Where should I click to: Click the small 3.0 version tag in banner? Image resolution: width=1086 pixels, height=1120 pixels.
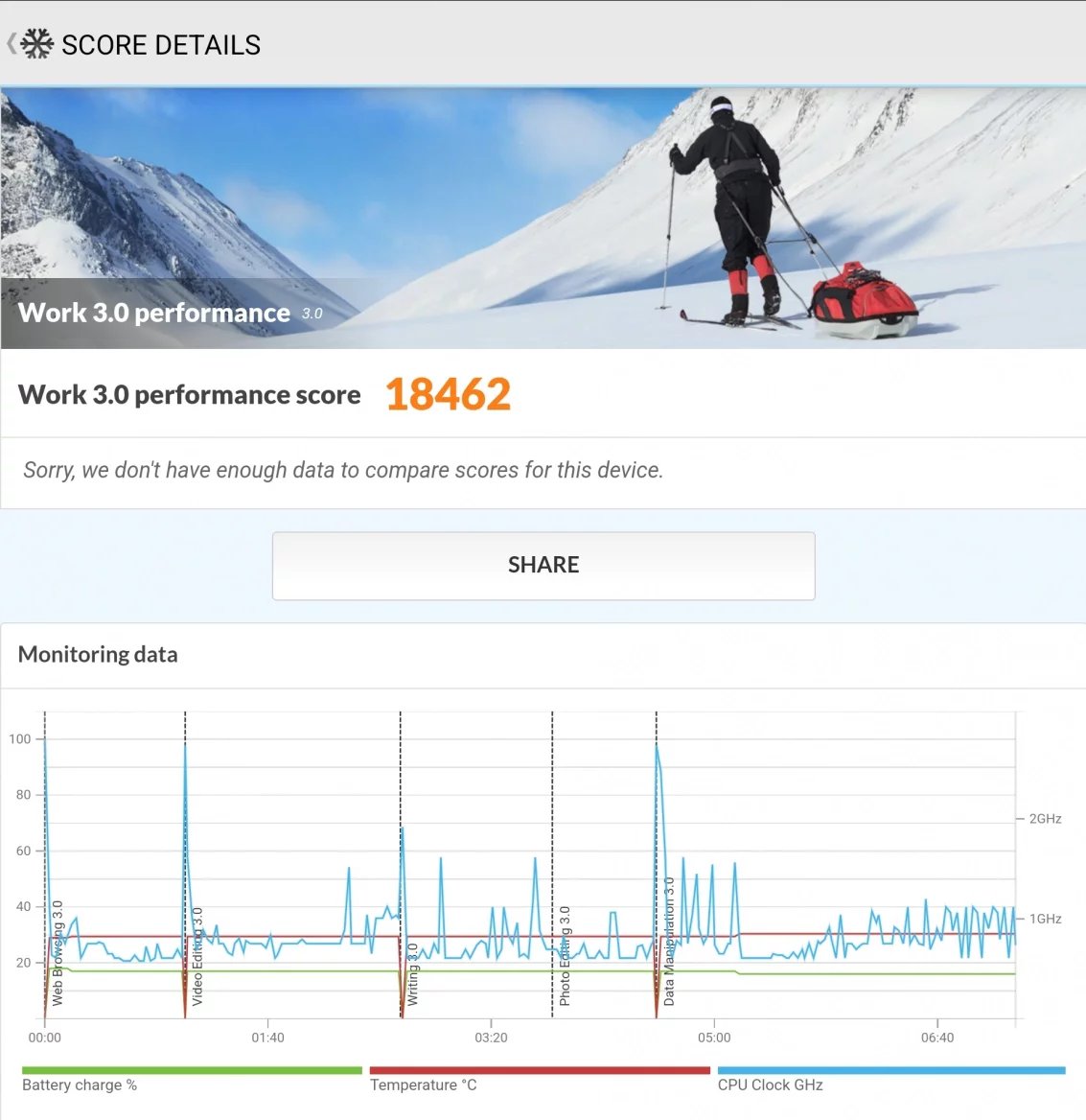click(x=312, y=314)
